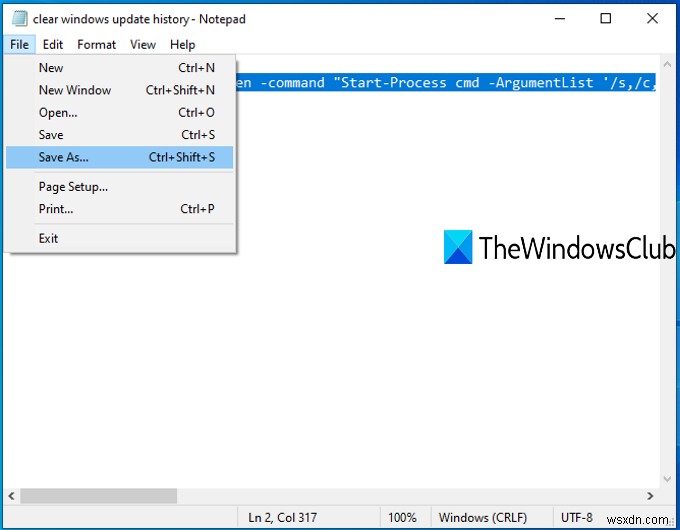
Task: Click the Ln 2, Col 317 status entry
Action: [282, 517]
